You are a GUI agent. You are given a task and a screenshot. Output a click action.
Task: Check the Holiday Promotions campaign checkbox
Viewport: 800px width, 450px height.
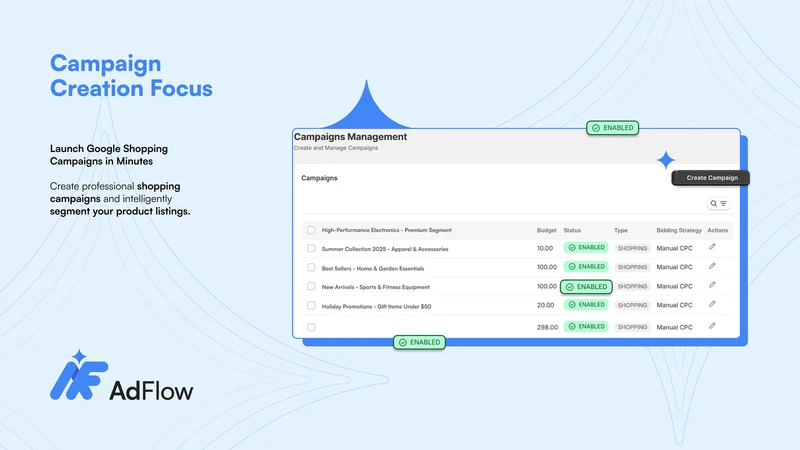coord(311,306)
